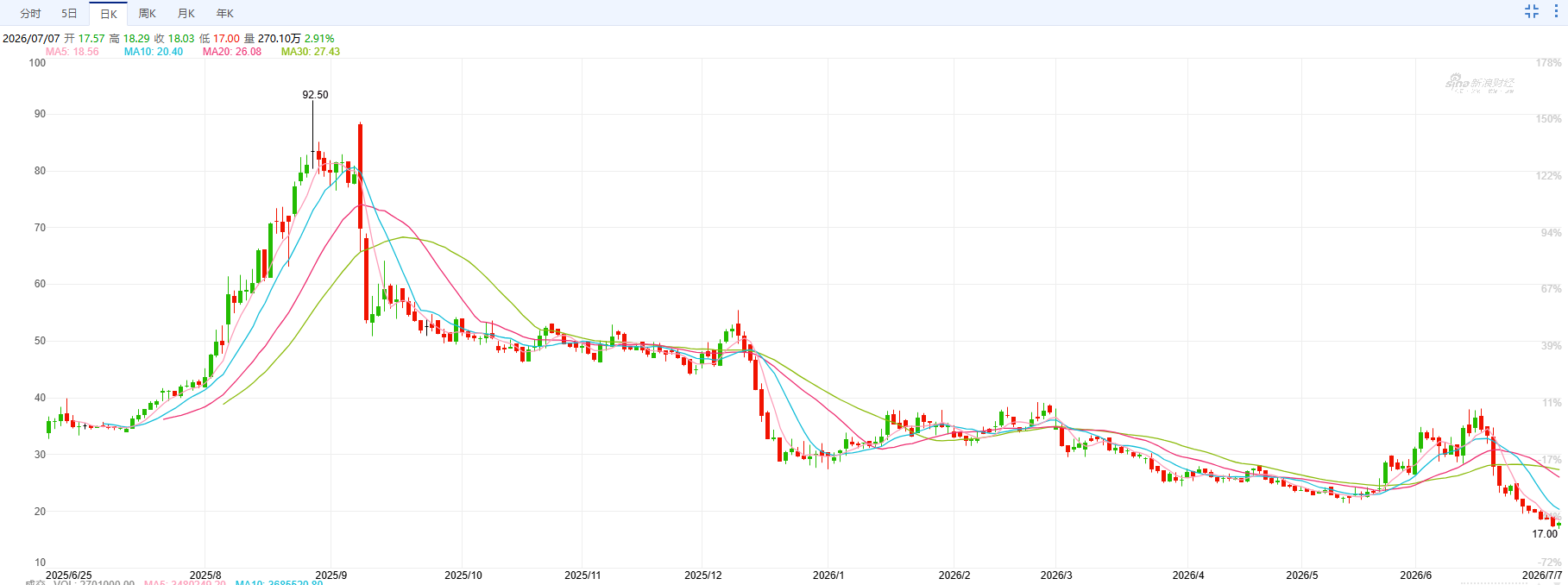Click the 2026/7/7 end date label

coord(1542,576)
